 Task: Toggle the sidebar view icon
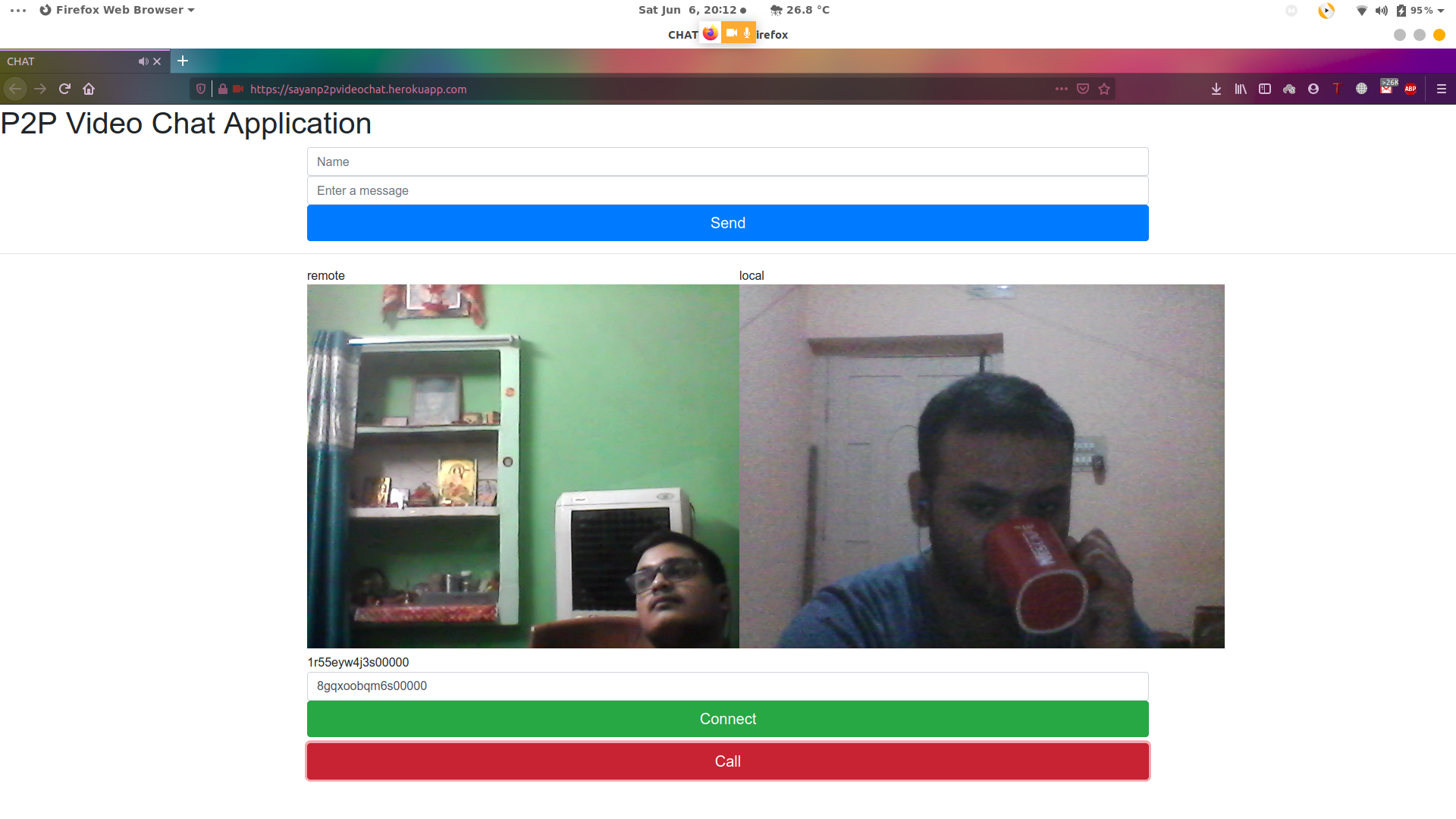pyautogui.click(x=1264, y=89)
